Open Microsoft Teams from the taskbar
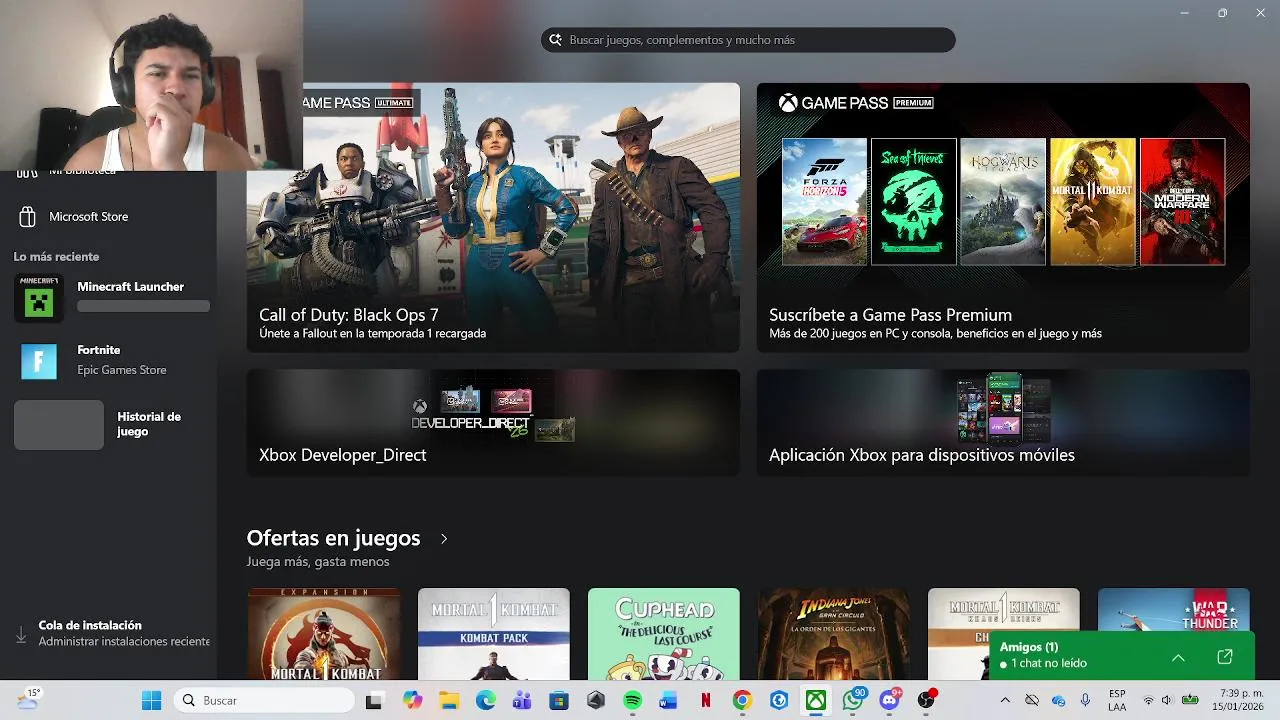Image resolution: width=1280 pixels, height=720 pixels. click(522, 701)
